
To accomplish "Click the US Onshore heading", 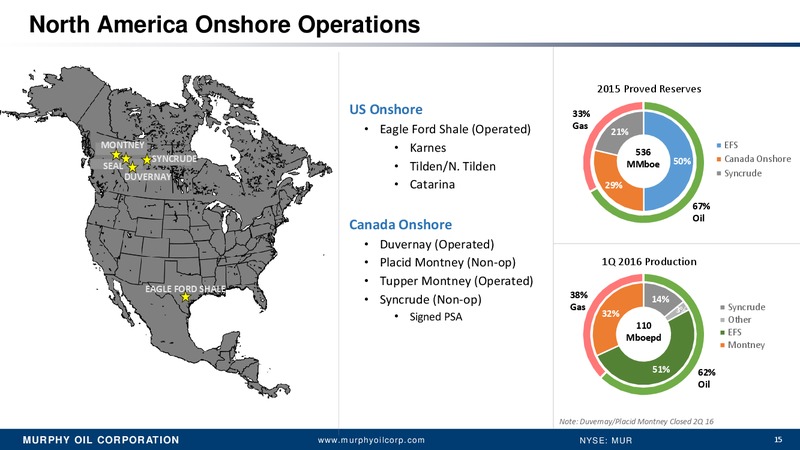I will (x=386, y=109).
